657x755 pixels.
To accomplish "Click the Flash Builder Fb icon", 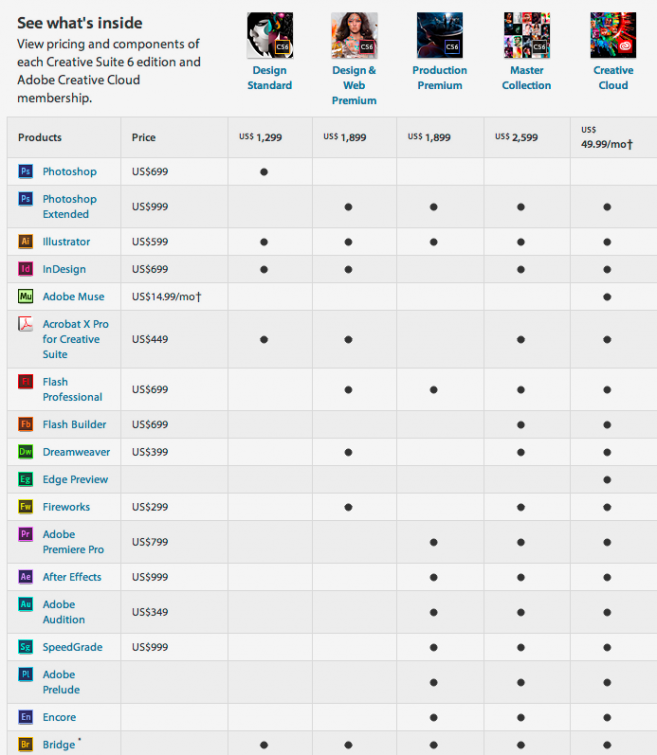I will (x=26, y=424).
